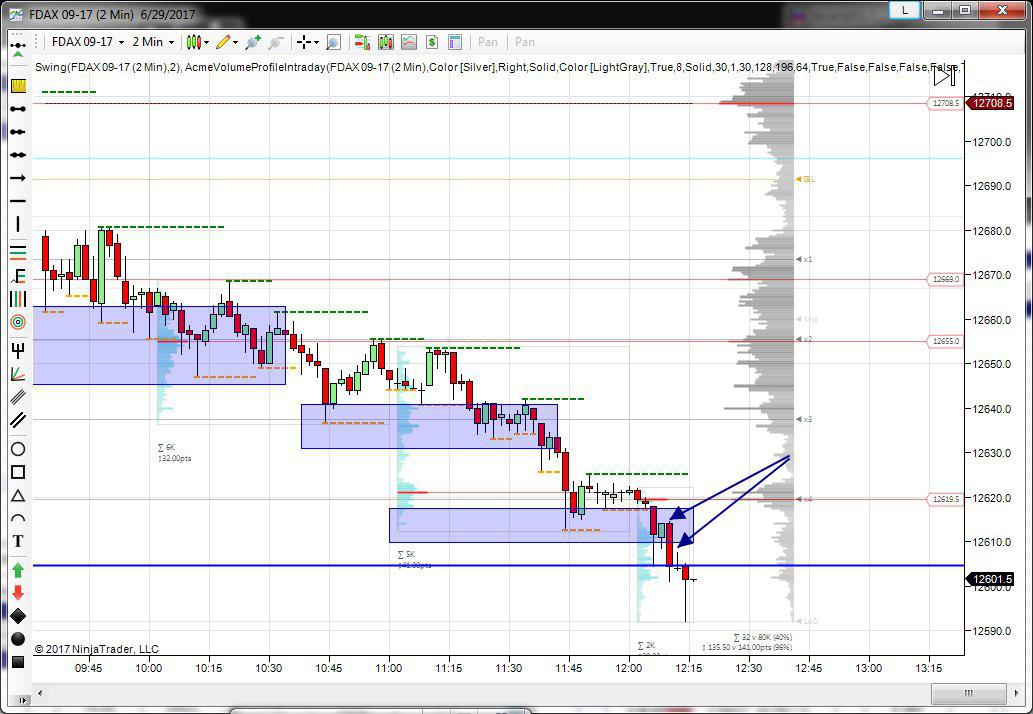Toggle Chart Trader panel icon

coord(362,42)
